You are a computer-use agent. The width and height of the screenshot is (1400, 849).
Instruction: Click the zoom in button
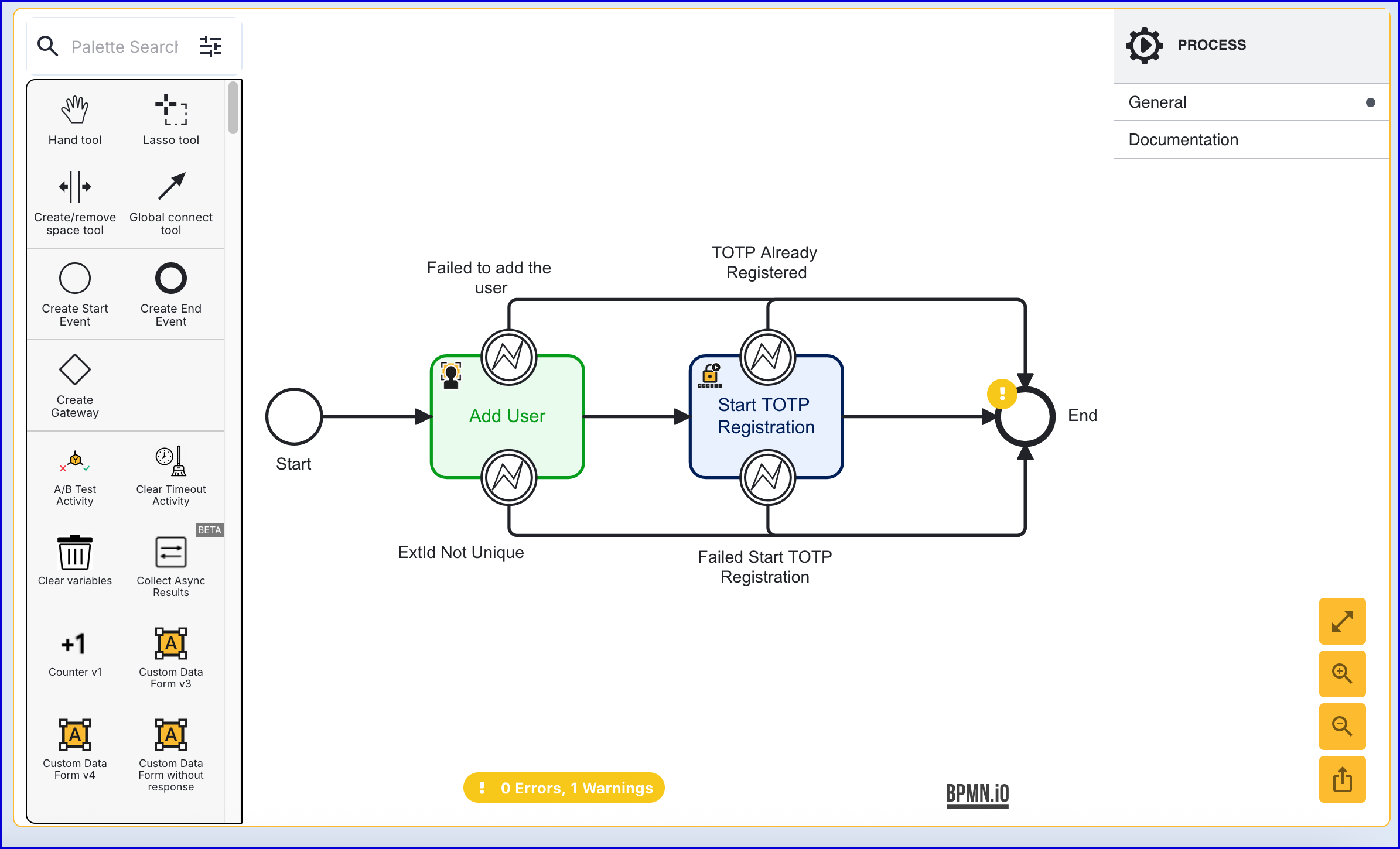[1342, 674]
